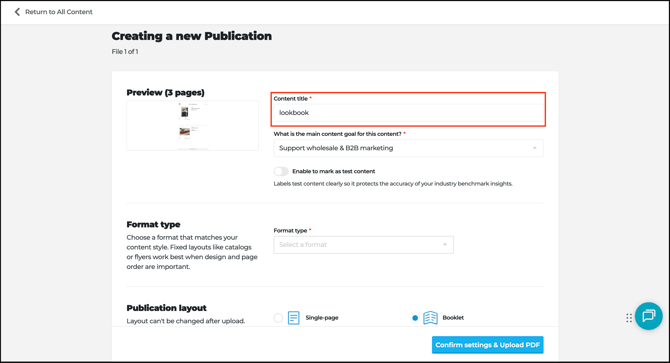Click the drag handle dots beside chat icon
The width and height of the screenshot is (670, 363).
[629, 318]
